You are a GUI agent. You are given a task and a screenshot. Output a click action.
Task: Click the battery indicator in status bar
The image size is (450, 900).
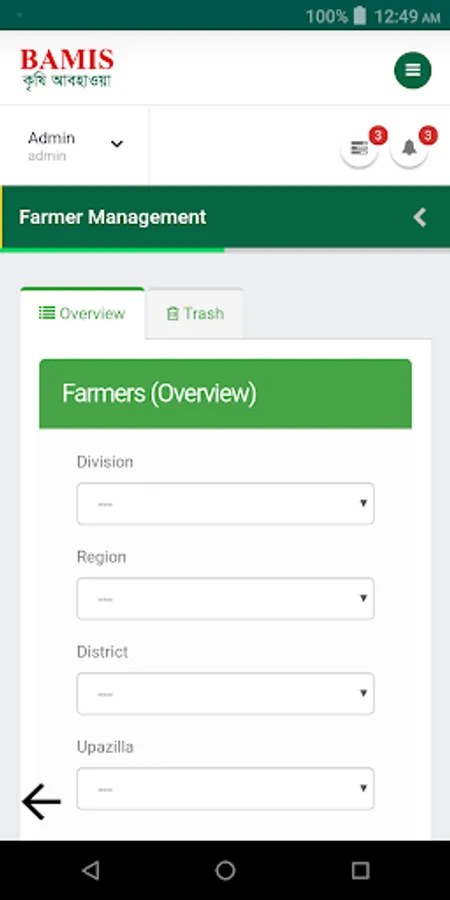(360, 15)
